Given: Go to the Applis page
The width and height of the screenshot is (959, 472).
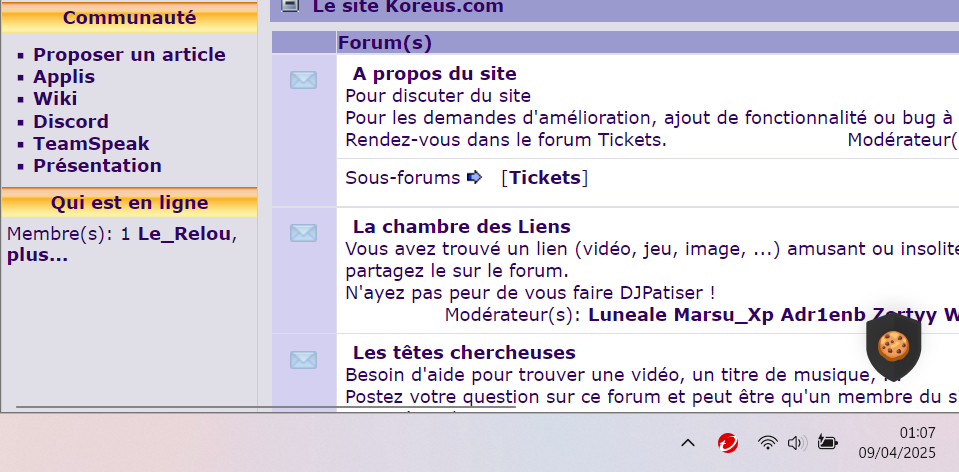Looking at the screenshot, I should [64, 77].
